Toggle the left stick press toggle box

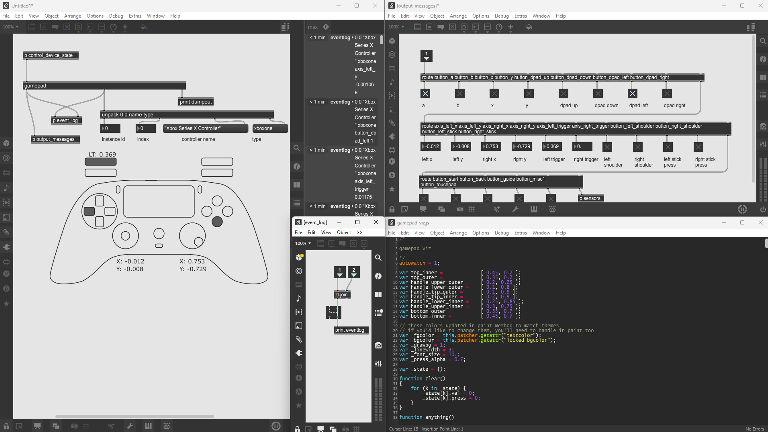668,146
